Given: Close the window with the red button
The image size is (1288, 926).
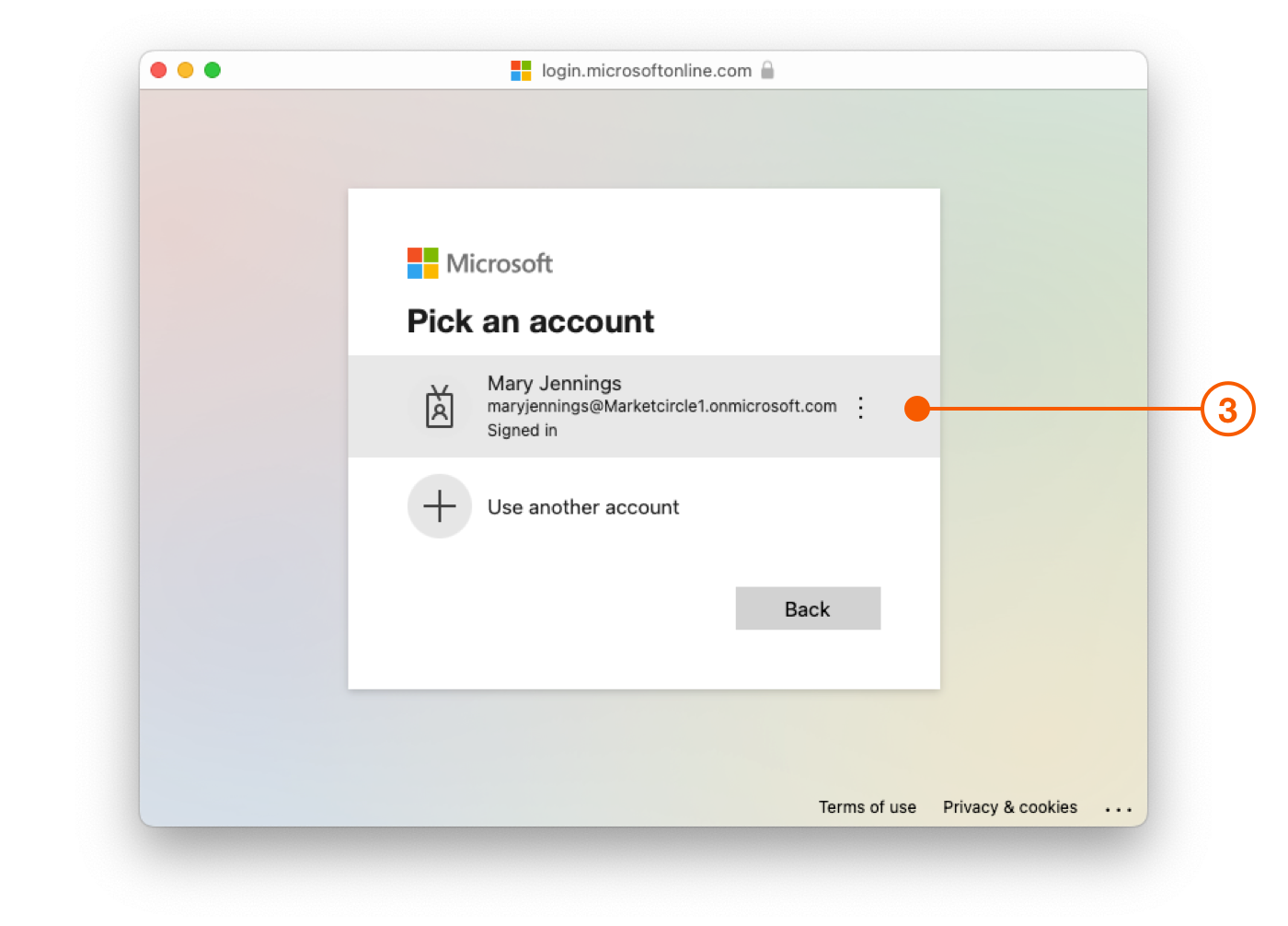Looking at the screenshot, I should [158, 70].
